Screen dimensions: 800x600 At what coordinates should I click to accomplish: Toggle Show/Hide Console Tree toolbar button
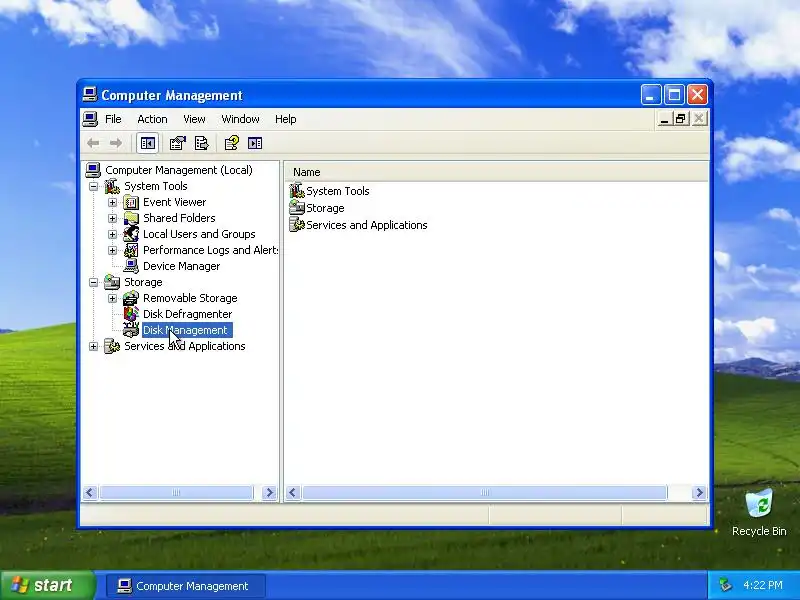(x=147, y=143)
